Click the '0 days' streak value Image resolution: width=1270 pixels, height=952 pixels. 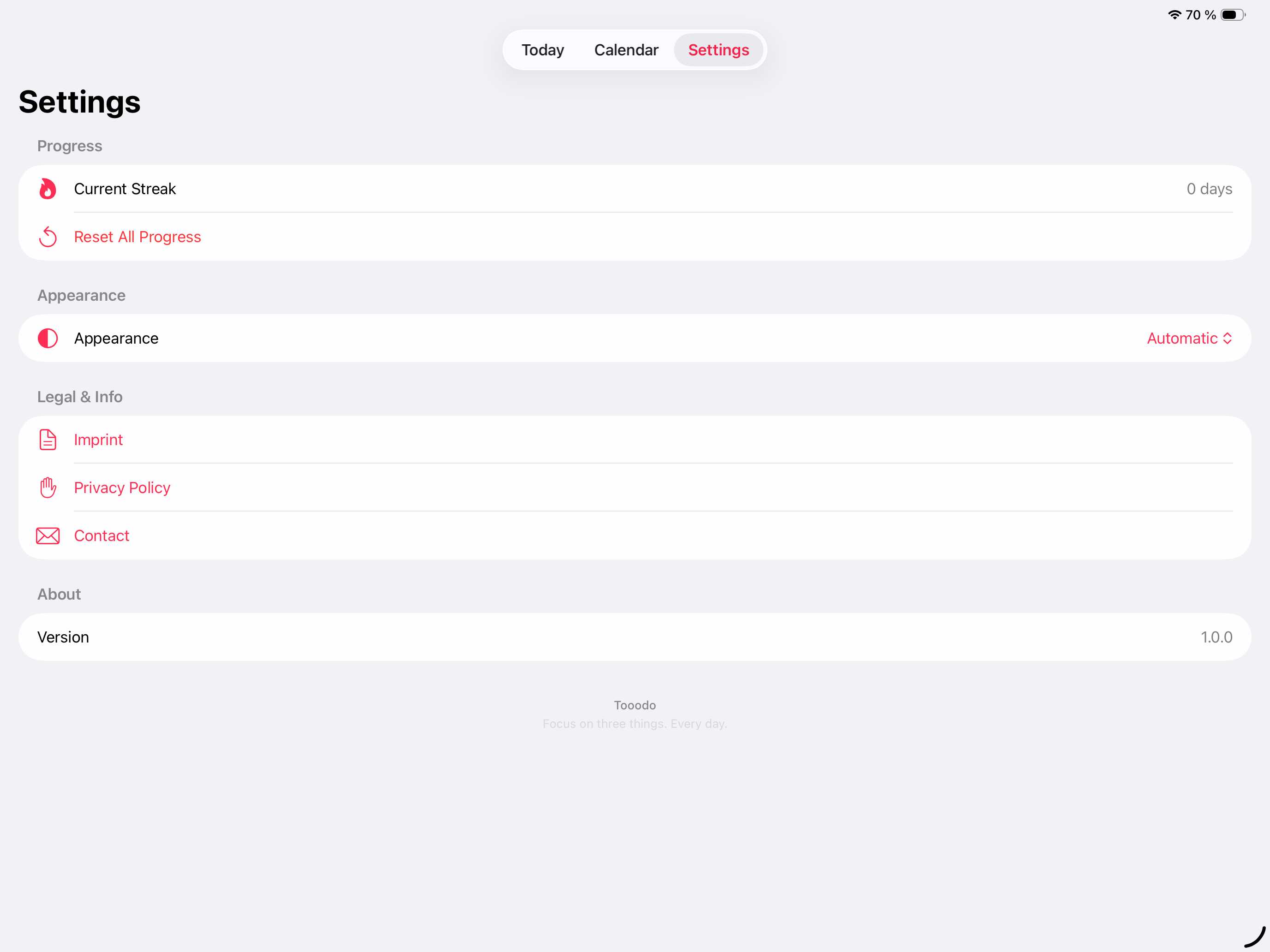click(1209, 189)
